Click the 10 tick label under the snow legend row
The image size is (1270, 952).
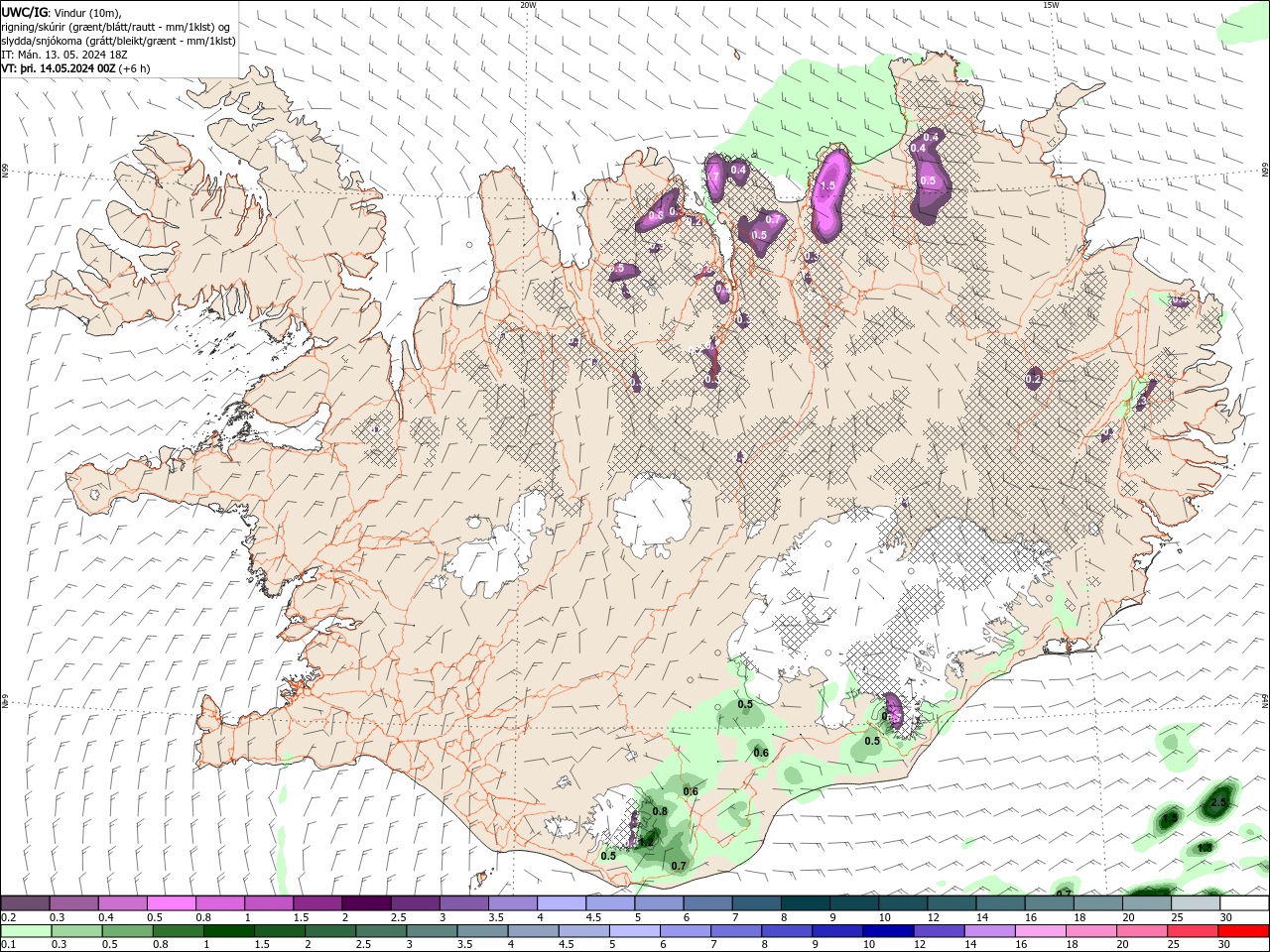pos(884,917)
